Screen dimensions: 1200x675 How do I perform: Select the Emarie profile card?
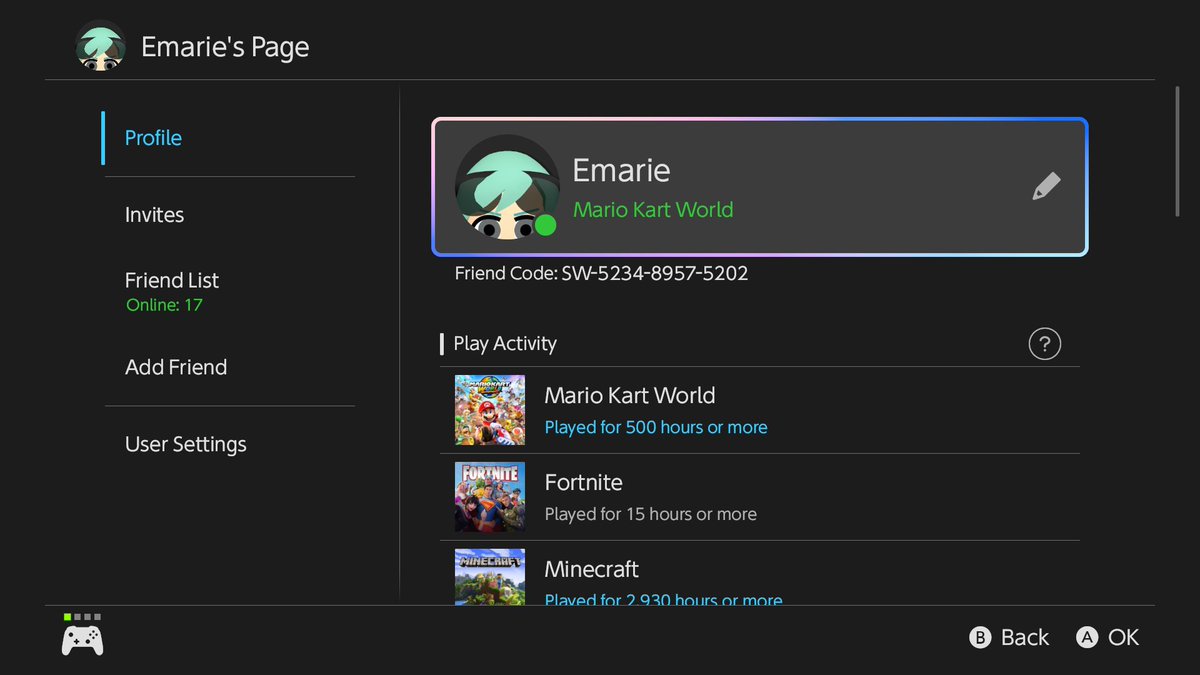click(760, 187)
